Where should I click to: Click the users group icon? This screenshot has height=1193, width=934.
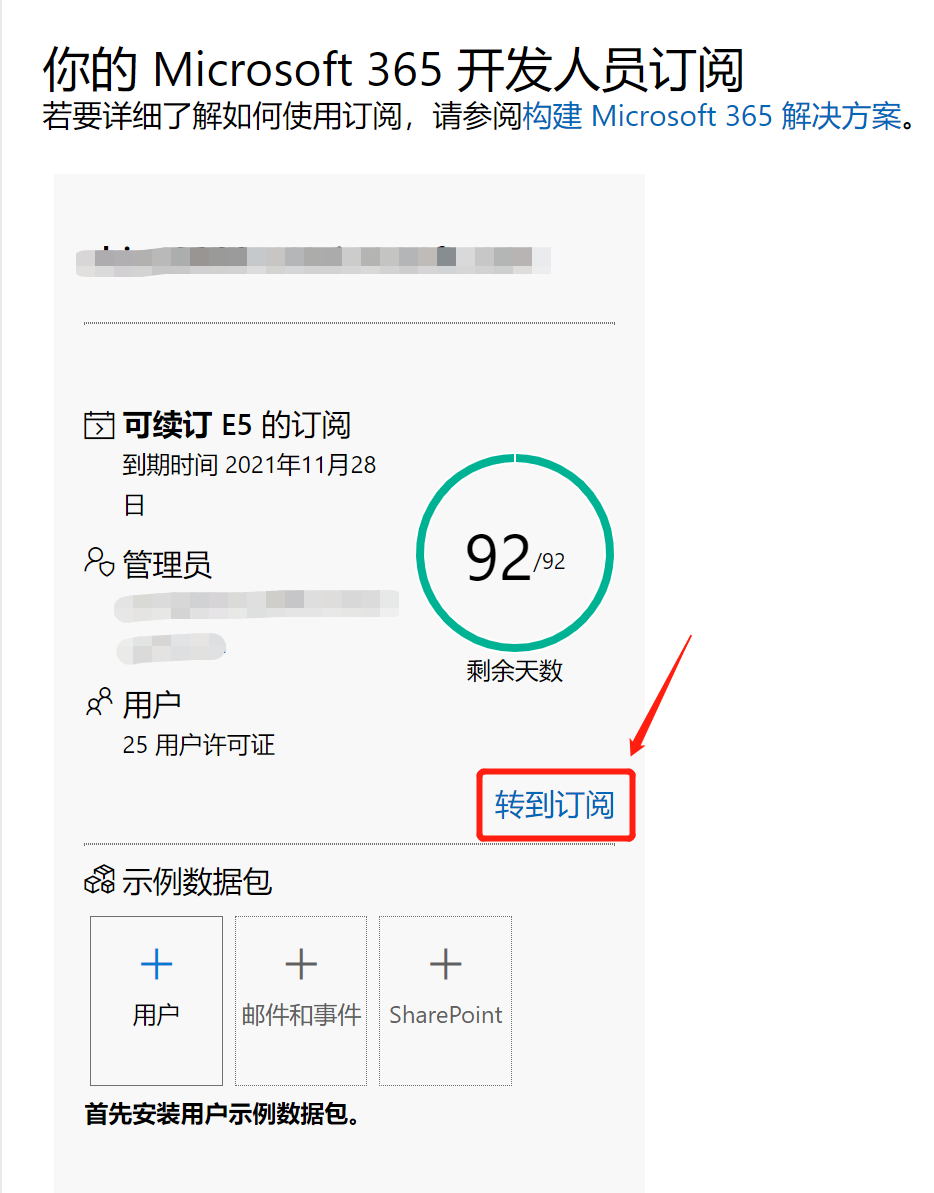99,701
